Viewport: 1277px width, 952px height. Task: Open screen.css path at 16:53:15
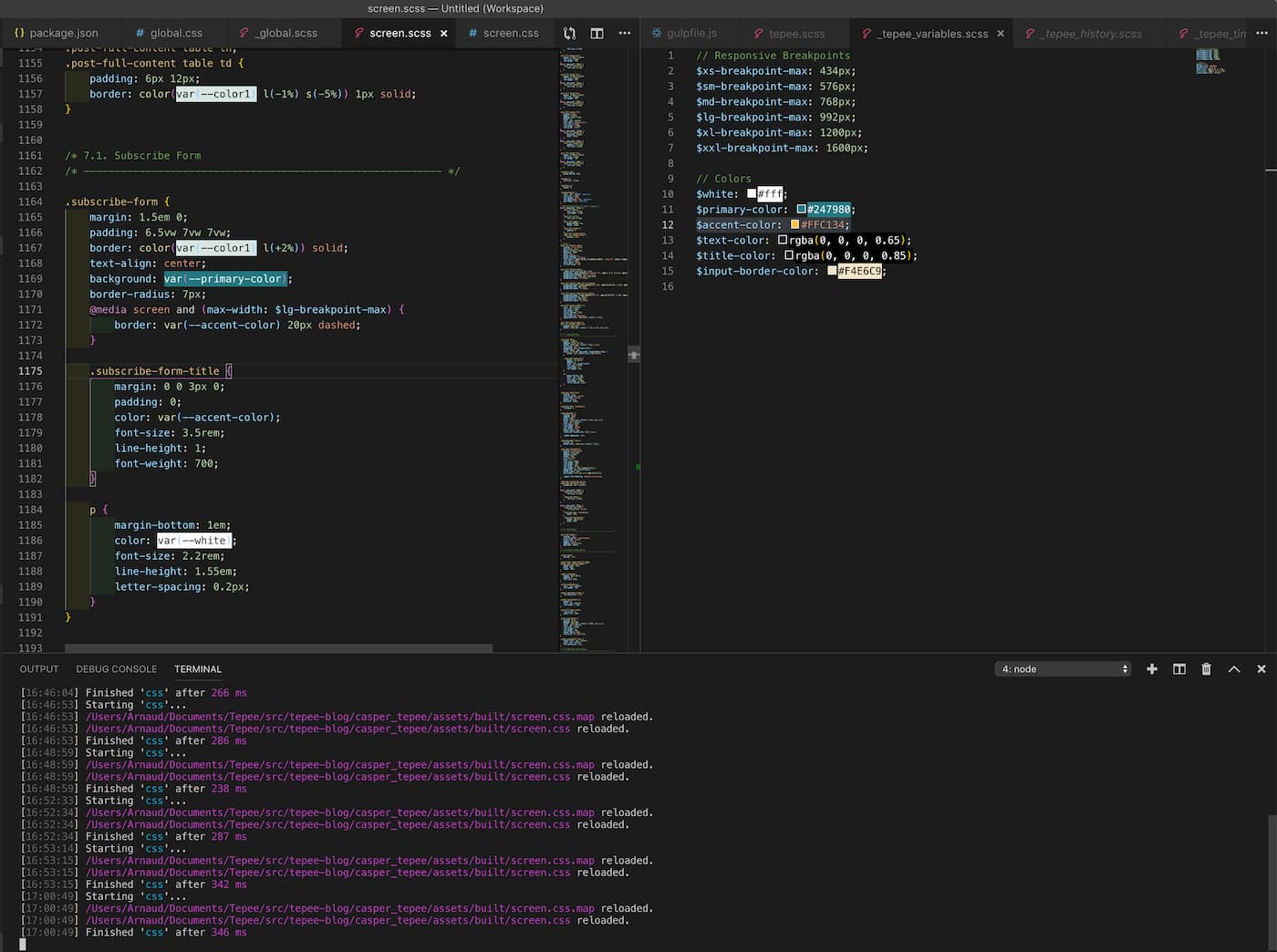pos(327,873)
